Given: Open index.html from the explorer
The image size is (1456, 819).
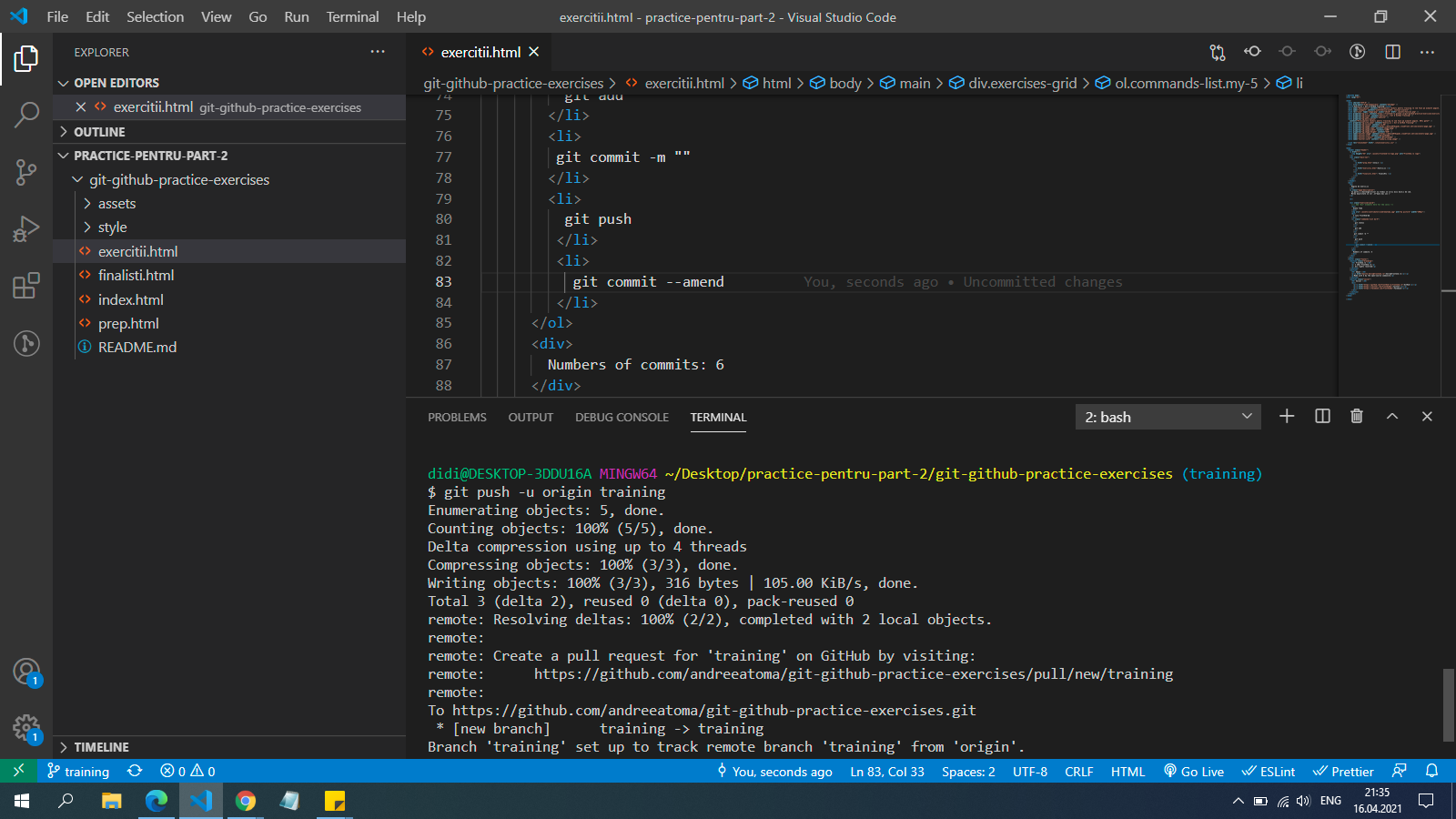Looking at the screenshot, I should pos(131,299).
